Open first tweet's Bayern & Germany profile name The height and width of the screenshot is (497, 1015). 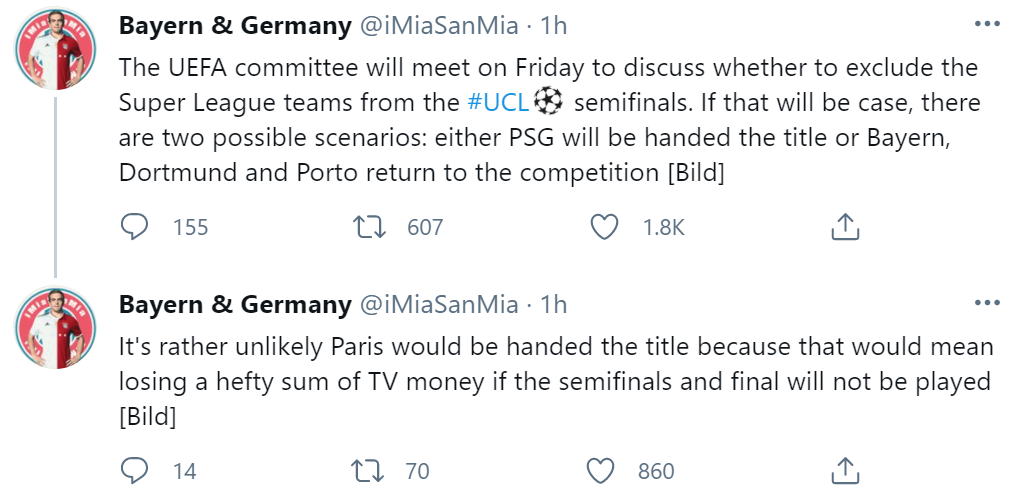tap(235, 26)
